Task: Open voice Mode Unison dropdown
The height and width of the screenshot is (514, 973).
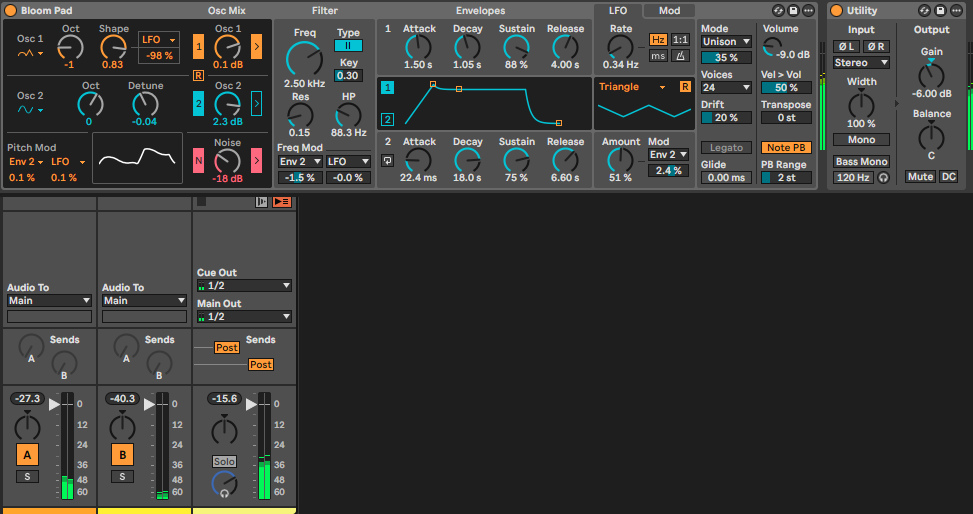Action: click(726, 42)
